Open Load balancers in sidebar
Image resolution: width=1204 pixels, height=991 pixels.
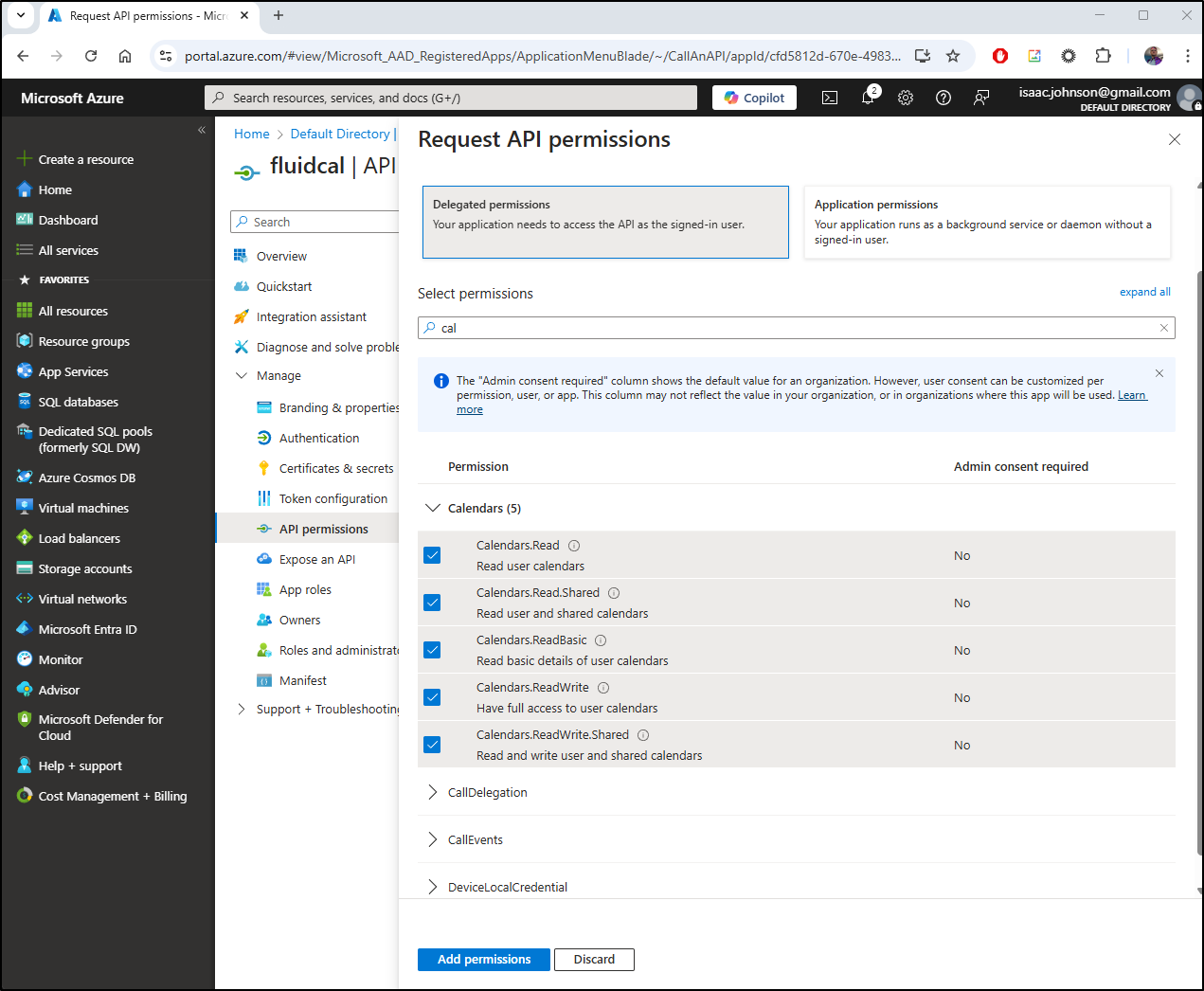pos(79,538)
